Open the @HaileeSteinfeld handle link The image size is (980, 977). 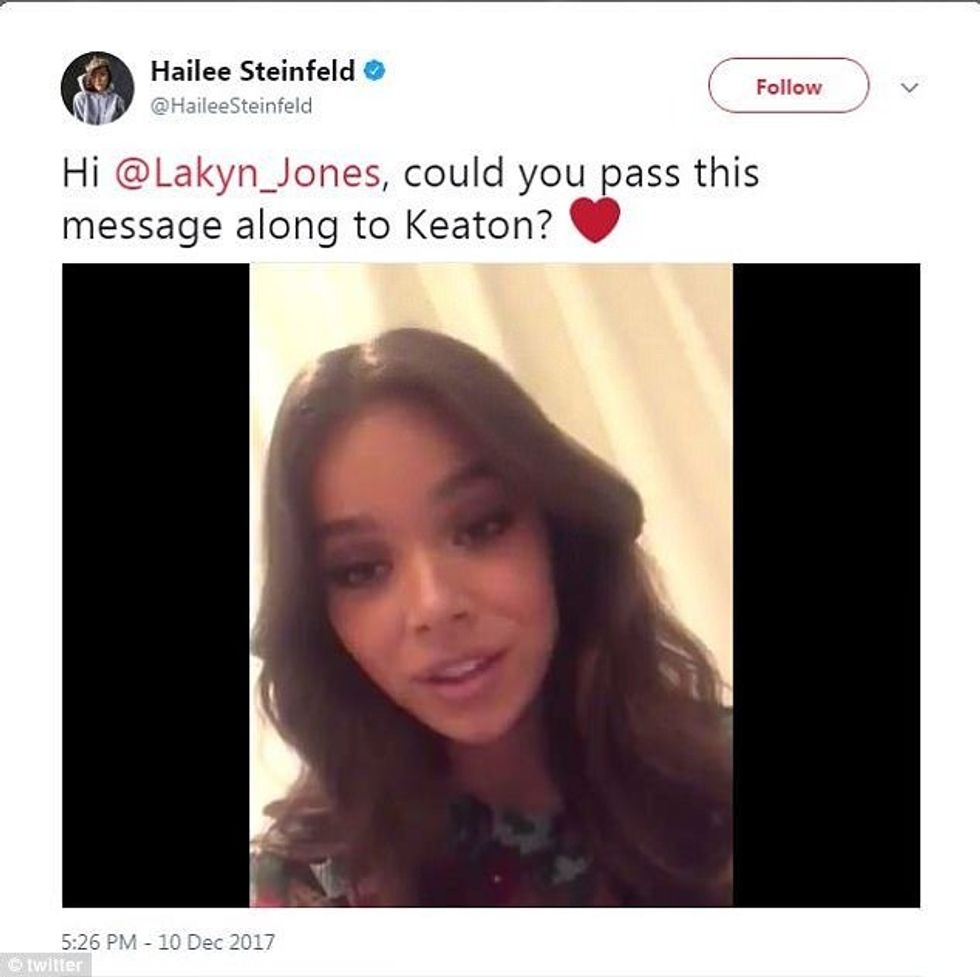[x=231, y=106]
